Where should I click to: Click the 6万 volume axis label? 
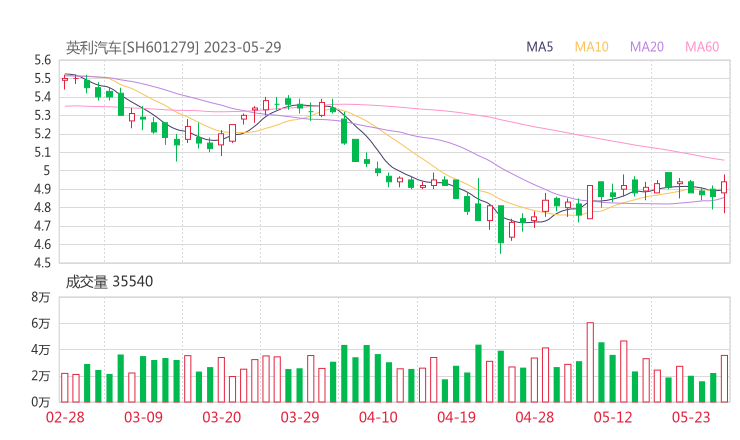pyautogui.click(x=41, y=323)
